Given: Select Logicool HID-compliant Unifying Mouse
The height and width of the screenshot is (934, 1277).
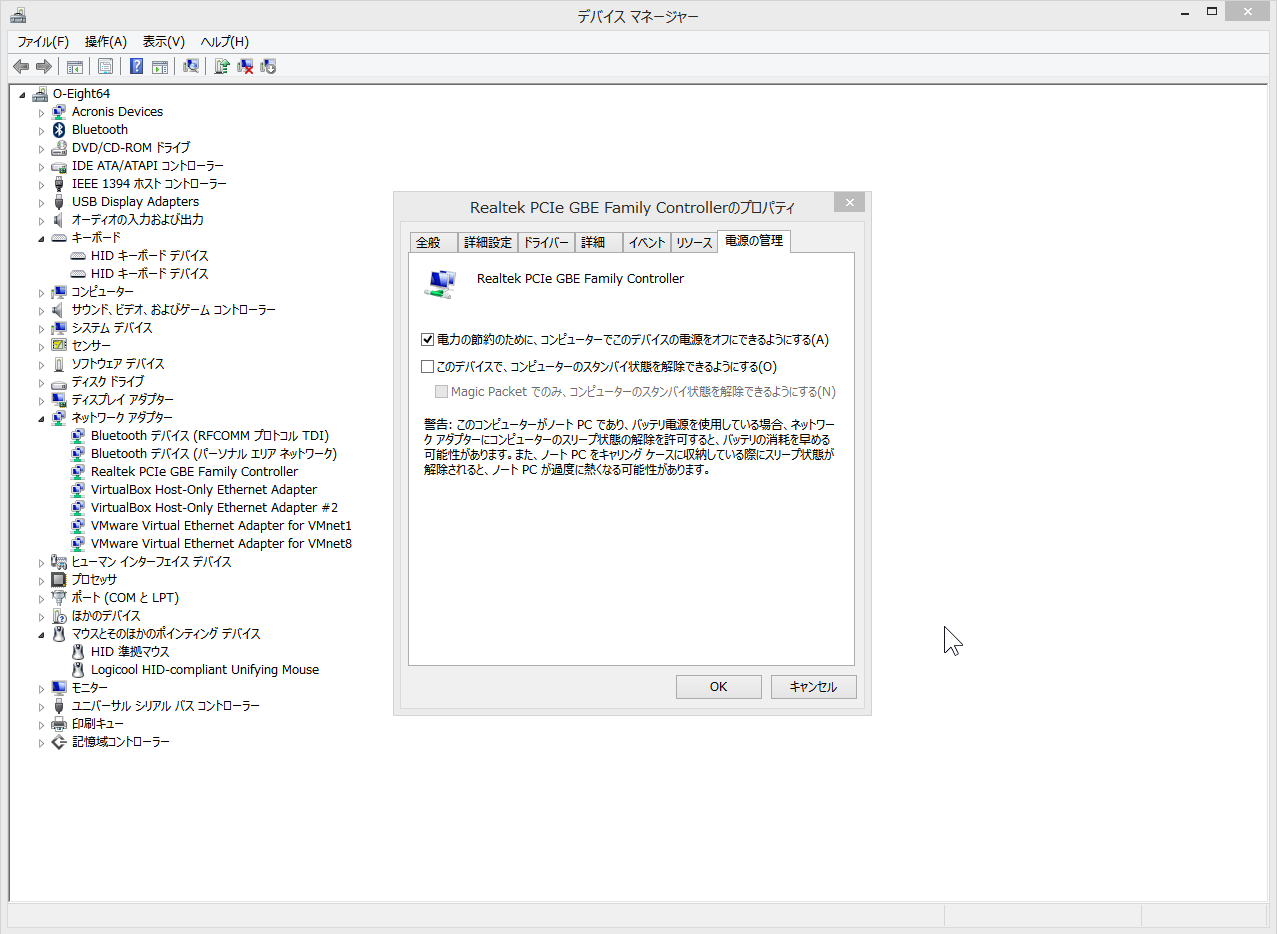Looking at the screenshot, I should [204, 670].
